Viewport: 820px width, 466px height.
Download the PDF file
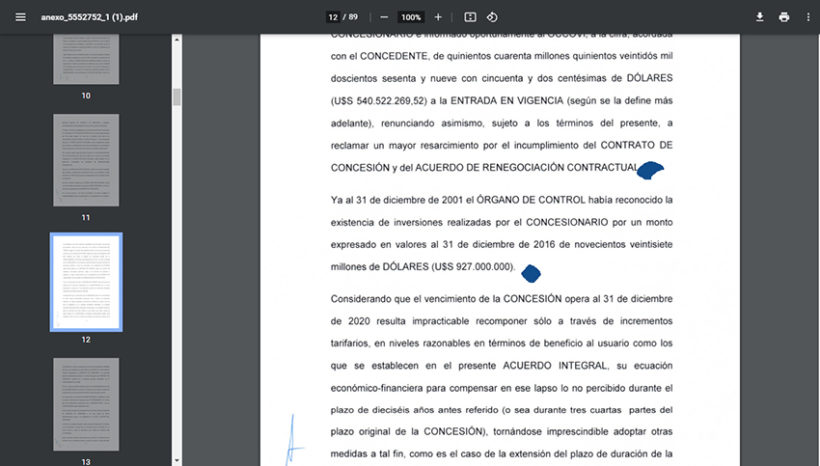759,17
